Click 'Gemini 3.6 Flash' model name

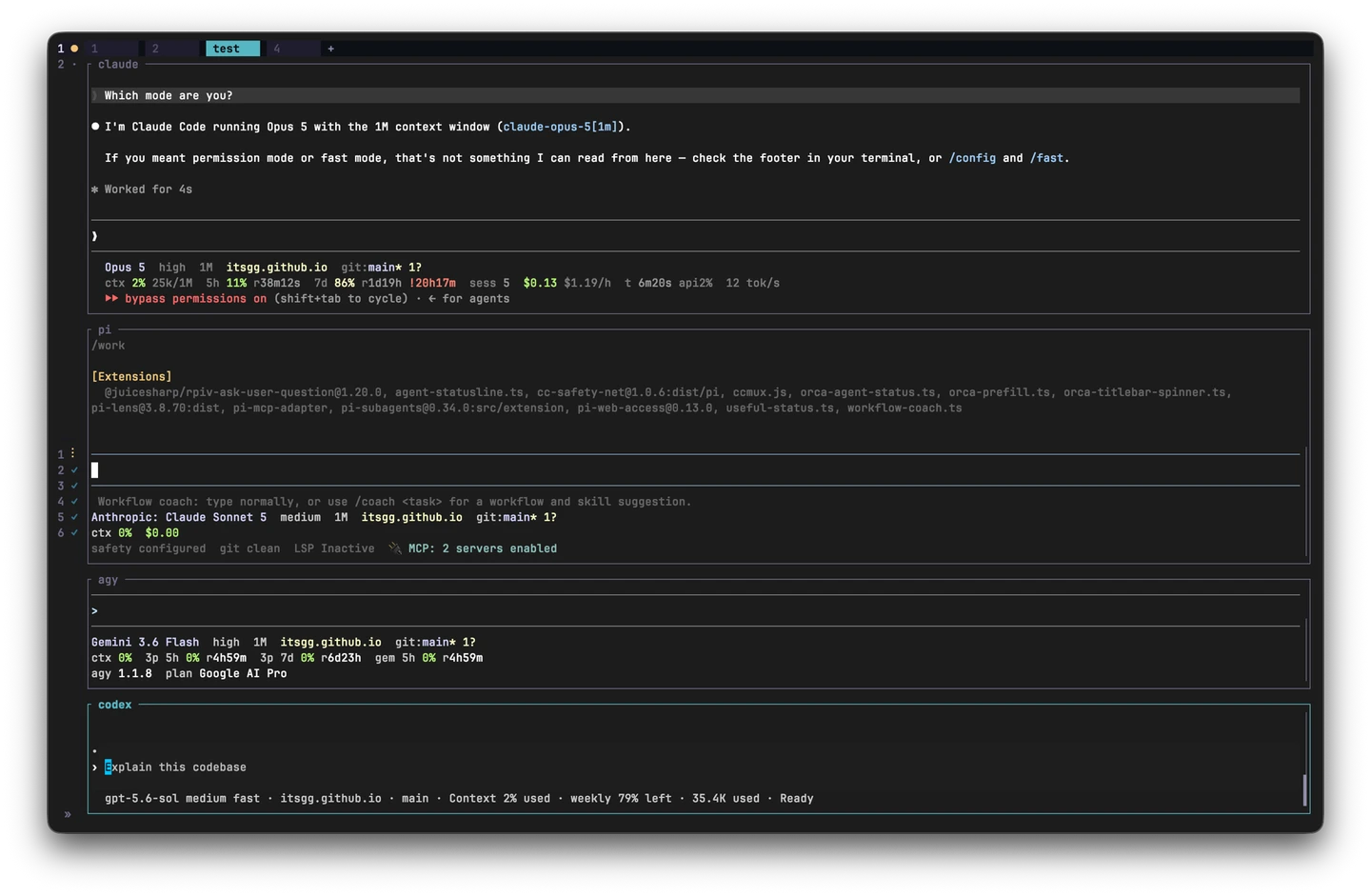[x=145, y=643]
